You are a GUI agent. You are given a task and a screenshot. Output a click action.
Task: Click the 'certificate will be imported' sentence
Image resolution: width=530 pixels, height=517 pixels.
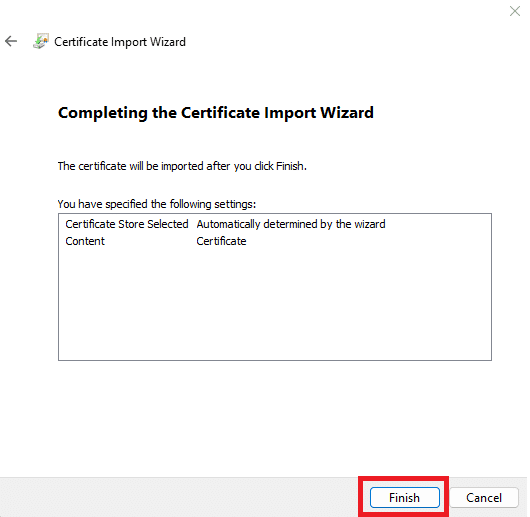point(182,166)
